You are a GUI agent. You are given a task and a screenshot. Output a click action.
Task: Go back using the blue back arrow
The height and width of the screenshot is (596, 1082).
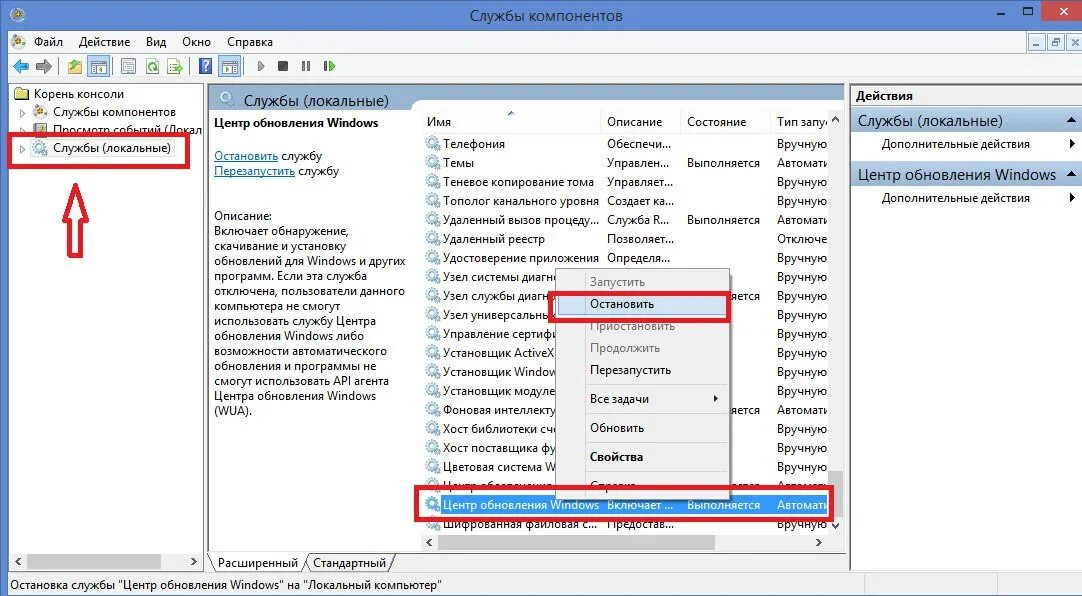[x=21, y=66]
